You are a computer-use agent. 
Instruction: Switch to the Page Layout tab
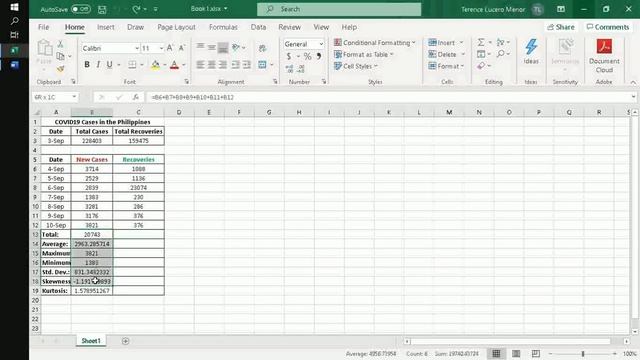(176, 27)
